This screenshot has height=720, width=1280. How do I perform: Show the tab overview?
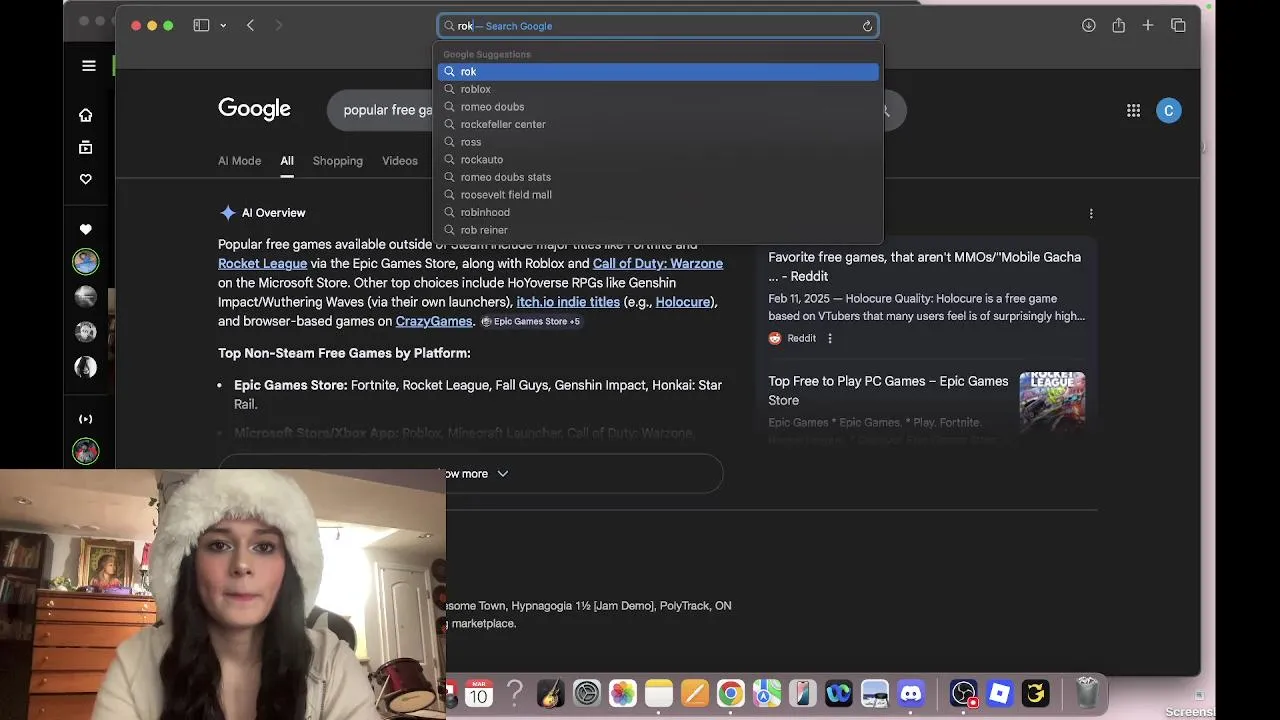[1178, 25]
